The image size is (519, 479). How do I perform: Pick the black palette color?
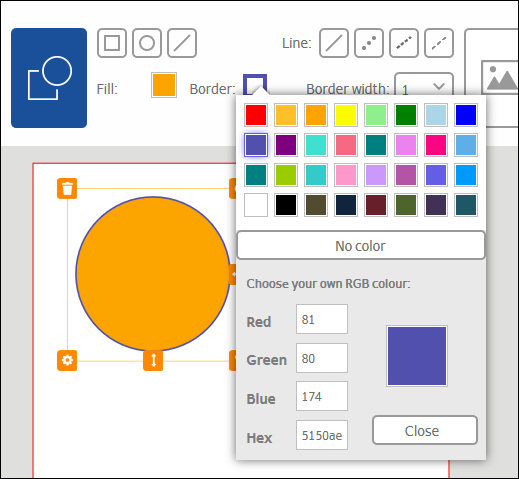pos(286,205)
